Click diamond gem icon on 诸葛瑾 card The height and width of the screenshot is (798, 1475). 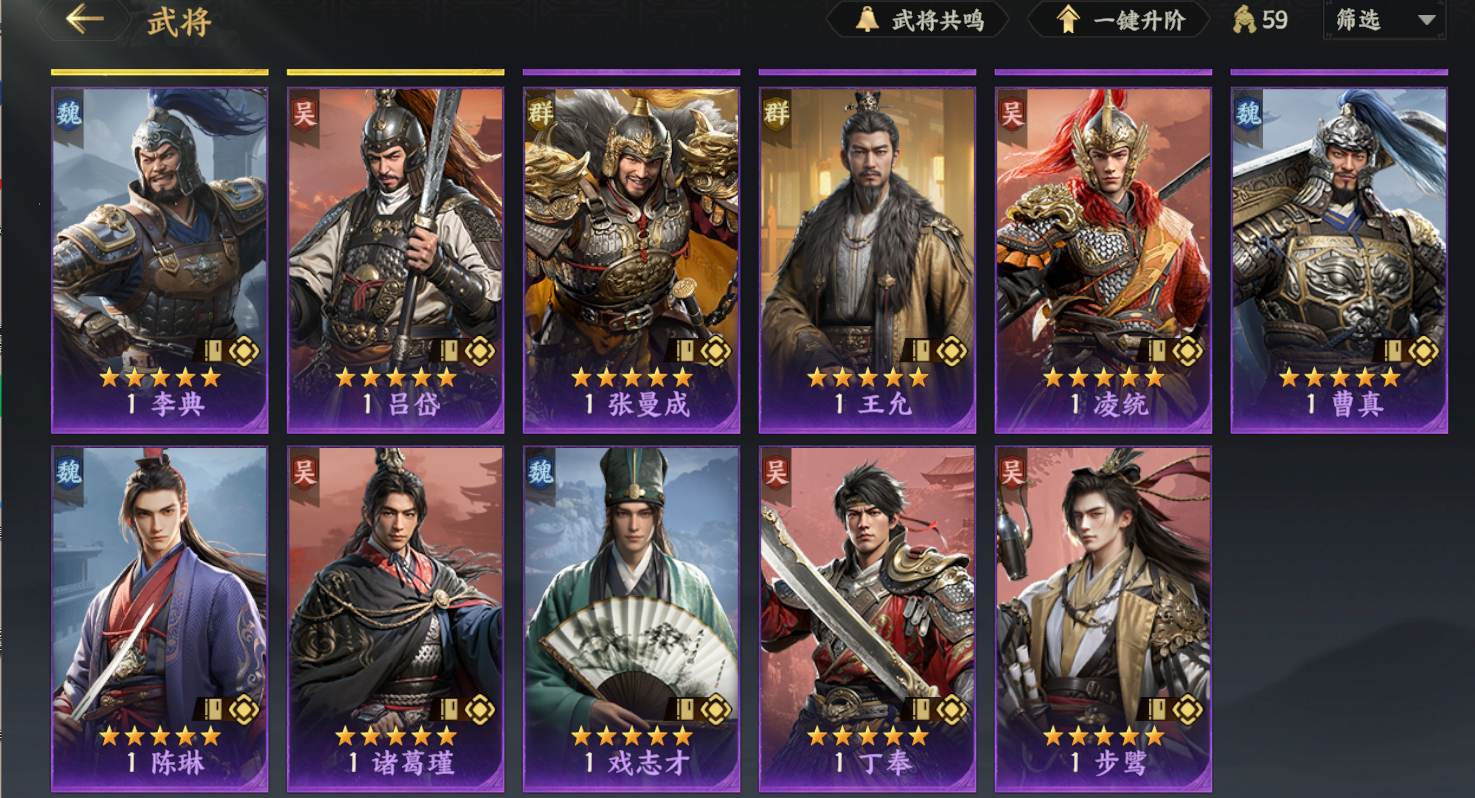pyautogui.click(x=479, y=709)
